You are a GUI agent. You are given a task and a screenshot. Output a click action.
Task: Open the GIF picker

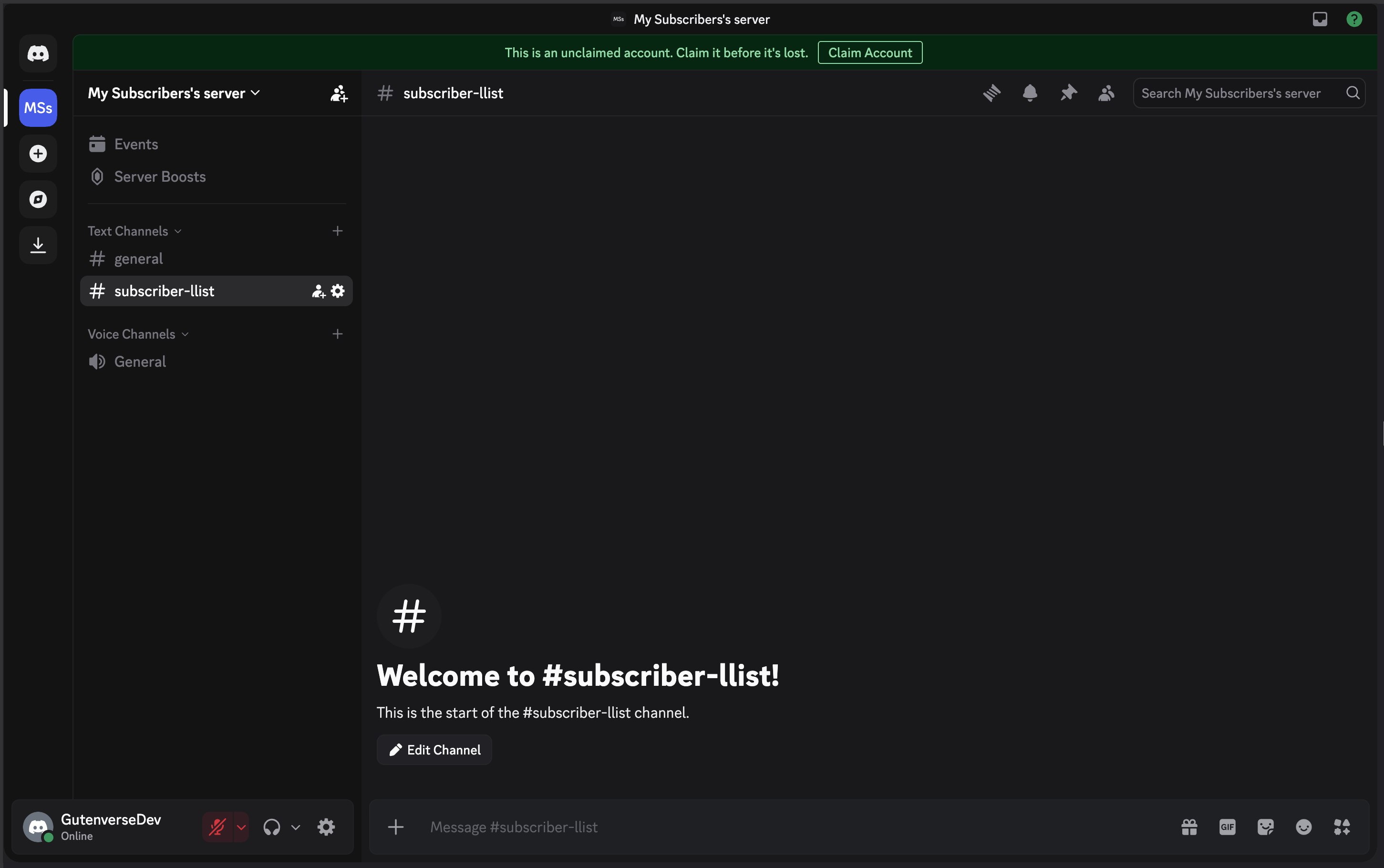(x=1227, y=827)
